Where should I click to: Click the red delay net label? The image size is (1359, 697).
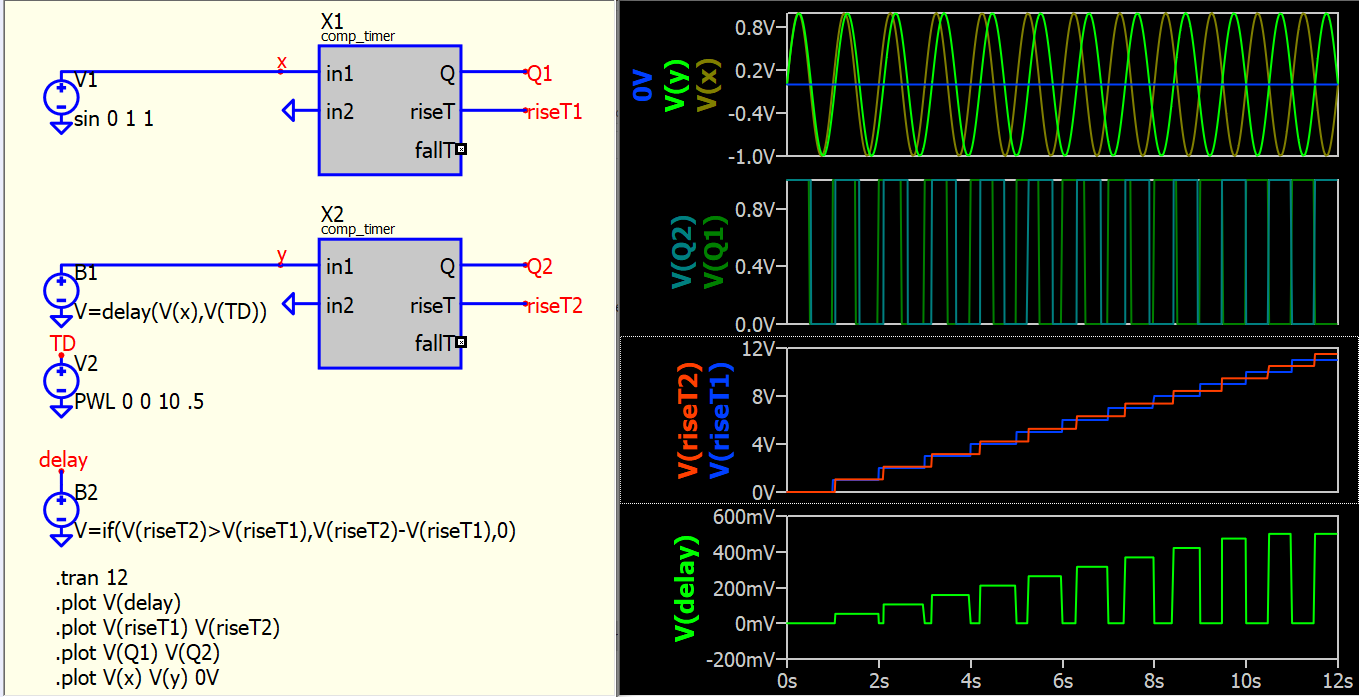click(x=63, y=460)
